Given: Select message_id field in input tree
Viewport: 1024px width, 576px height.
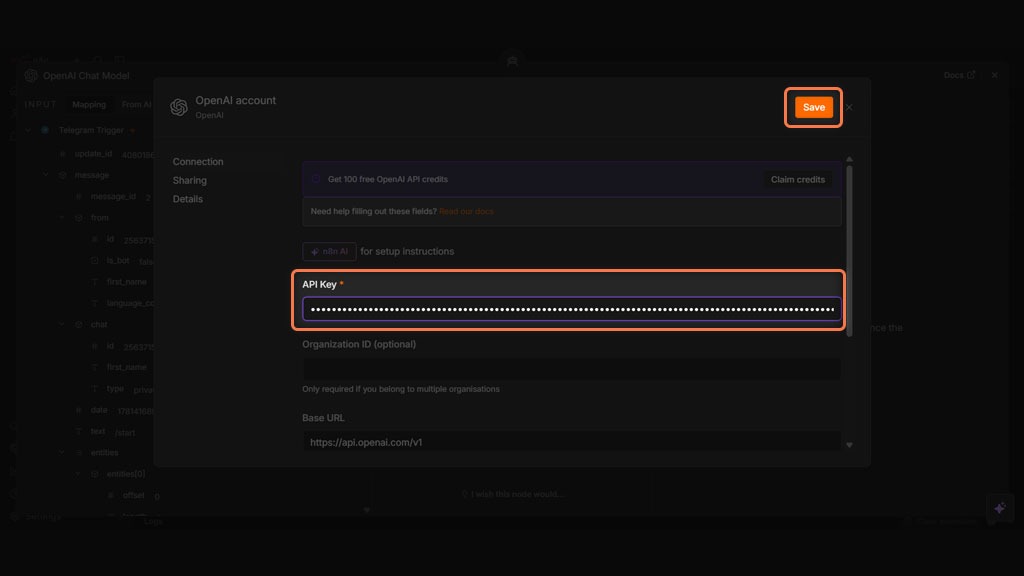Looking at the screenshot, I should [x=113, y=197].
